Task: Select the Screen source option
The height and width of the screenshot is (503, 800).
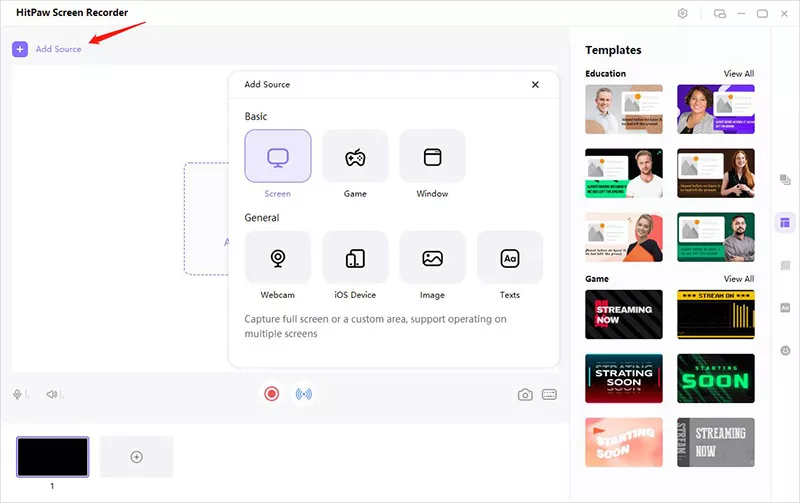Action: pyautogui.click(x=277, y=157)
